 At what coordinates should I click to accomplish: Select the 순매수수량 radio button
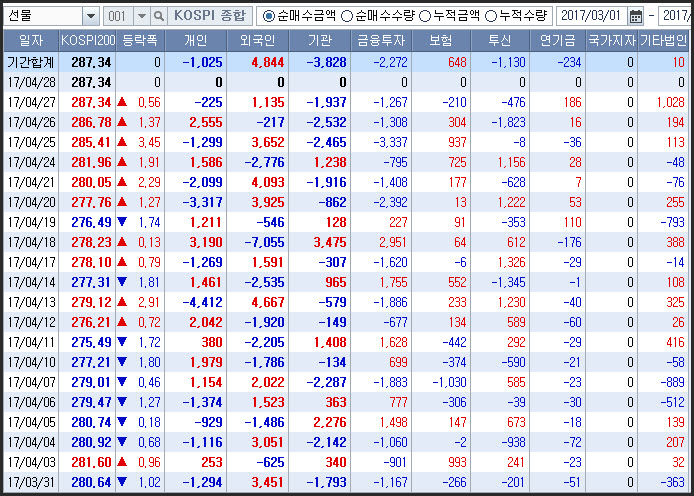[347, 16]
